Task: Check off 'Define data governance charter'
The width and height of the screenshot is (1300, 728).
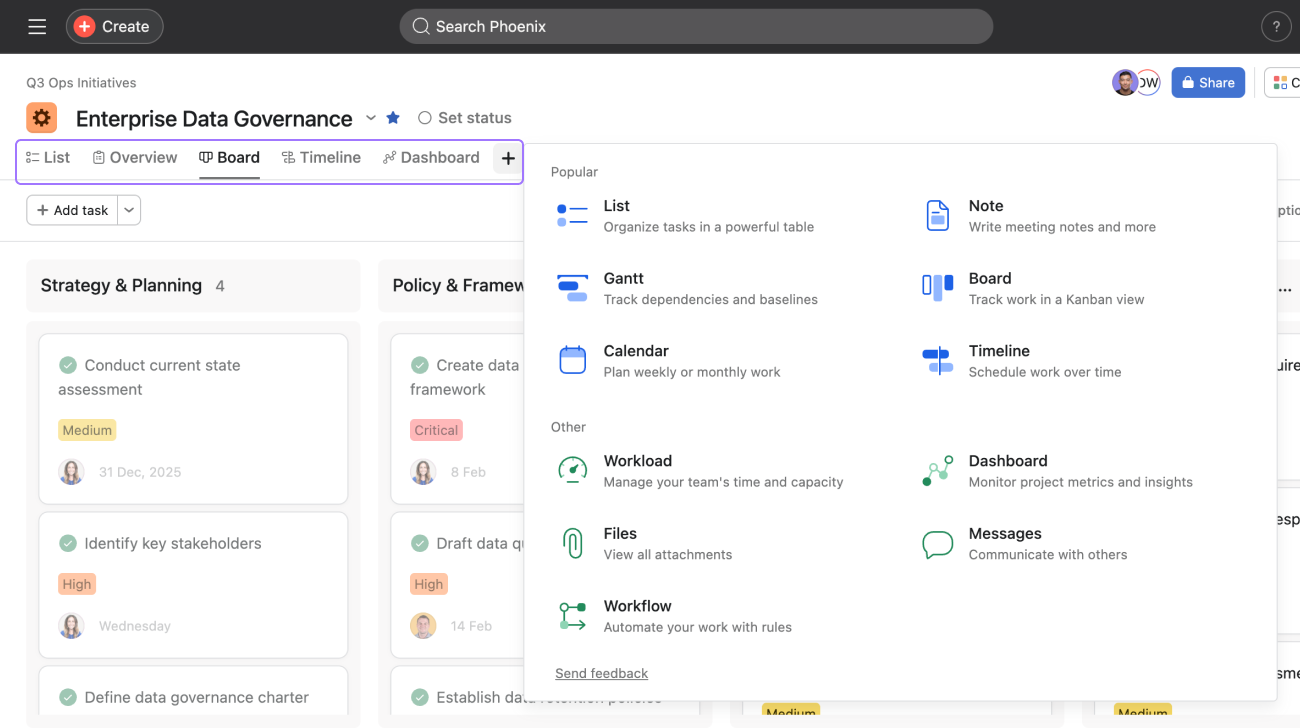Action: (x=68, y=697)
